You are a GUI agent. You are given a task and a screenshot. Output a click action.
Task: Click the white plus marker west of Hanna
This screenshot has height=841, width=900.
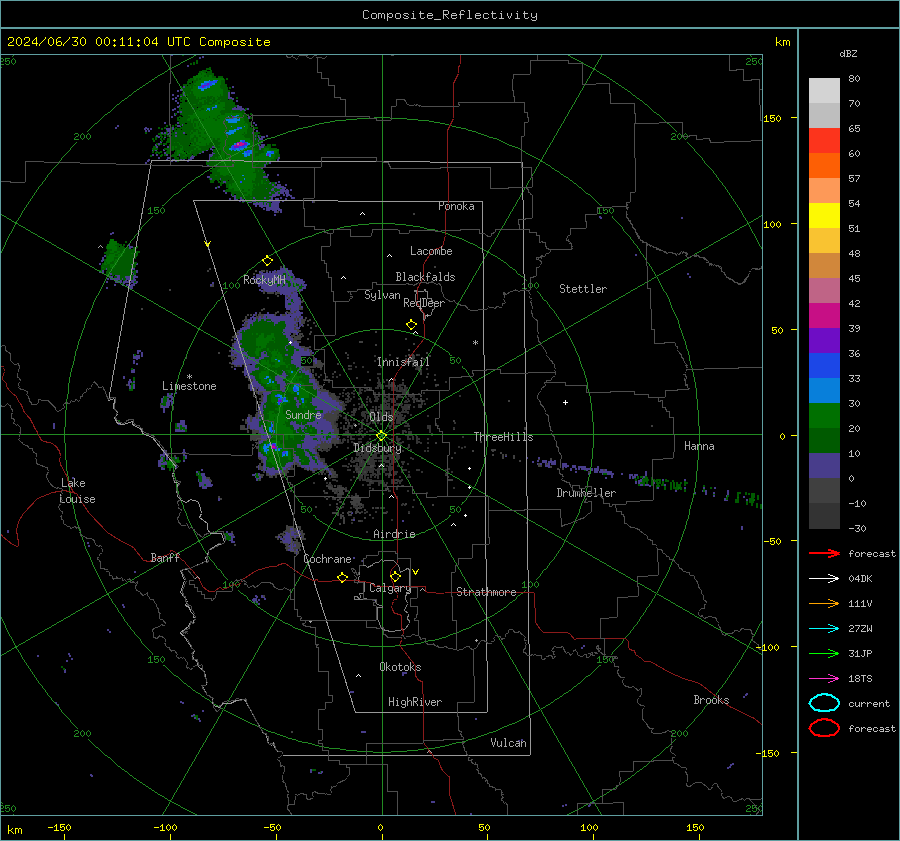point(565,402)
